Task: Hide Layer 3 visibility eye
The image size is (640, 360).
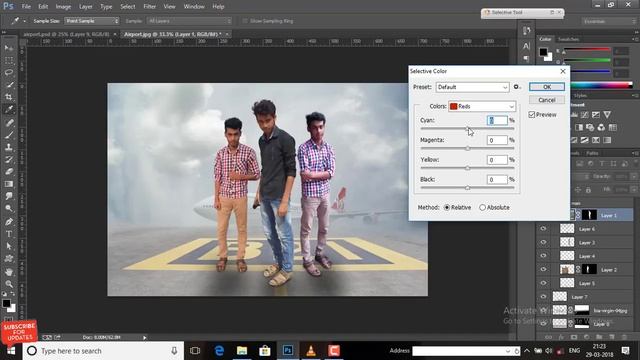Action: click(x=543, y=242)
